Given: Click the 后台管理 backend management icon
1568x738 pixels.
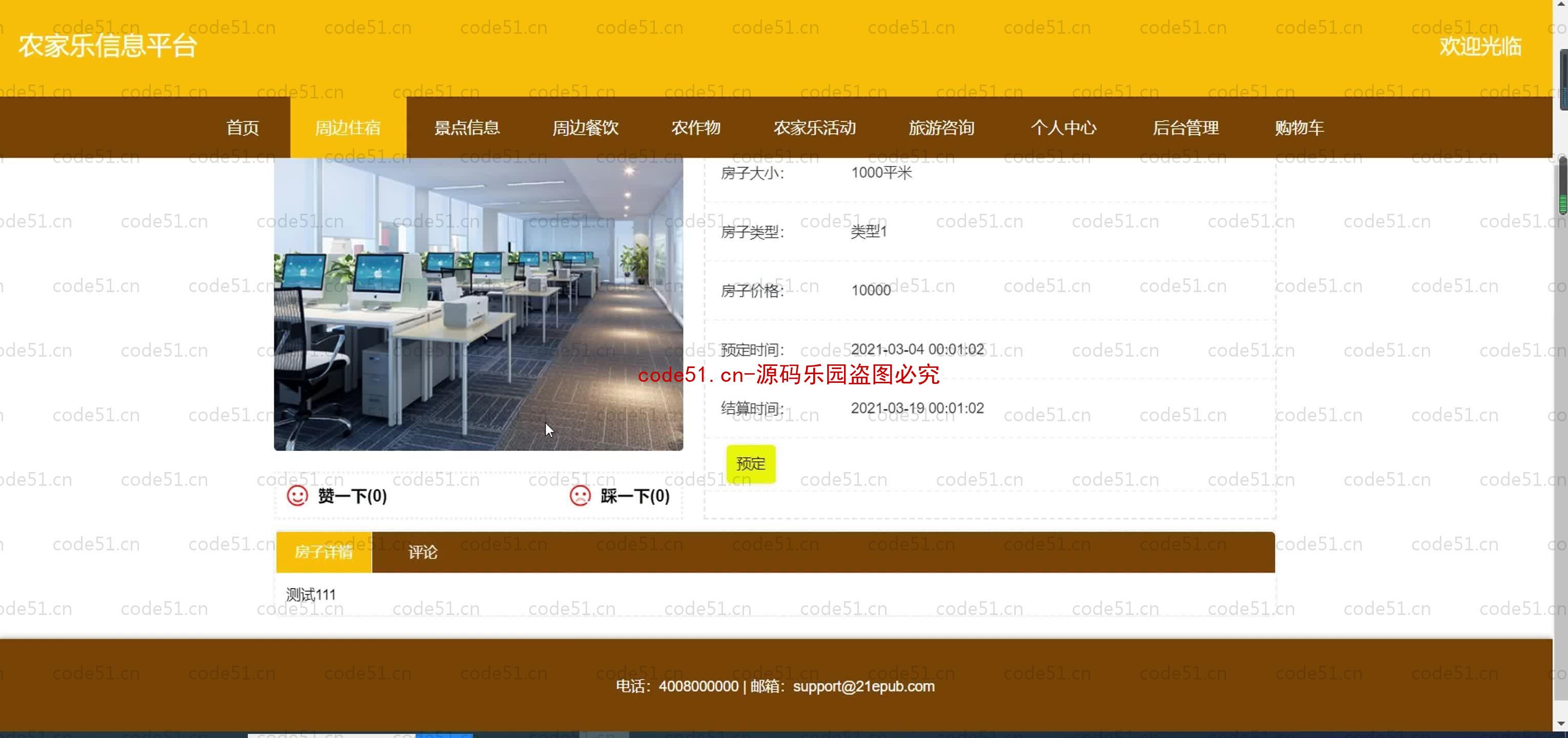Looking at the screenshot, I should click(x=1185, y=127).
